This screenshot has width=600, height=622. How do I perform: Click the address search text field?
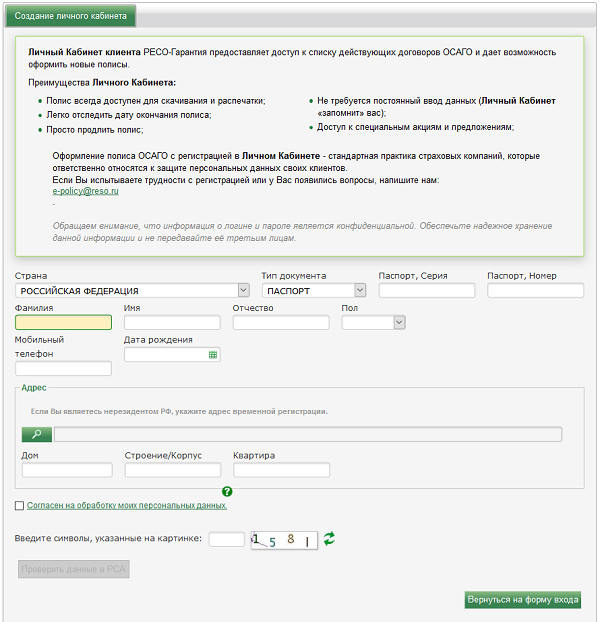(x=308, y=434)
